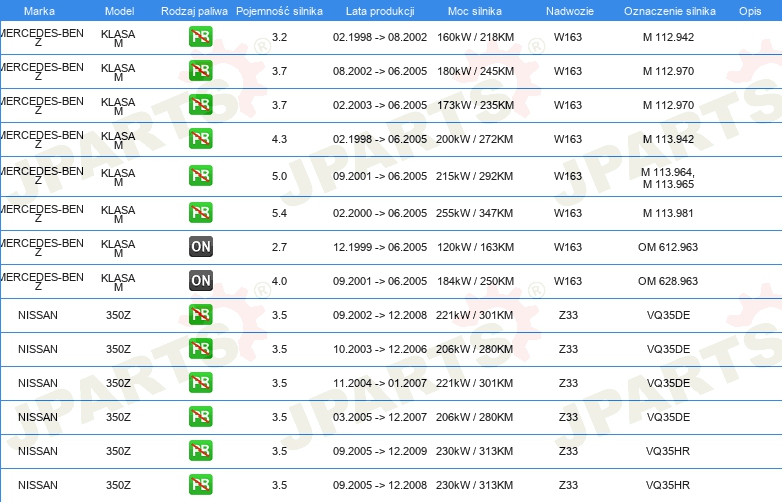782x502 pixels.
Task: Click 350Z model in 11.2004 -> 01.2007 row
Action: pos(118,383)
